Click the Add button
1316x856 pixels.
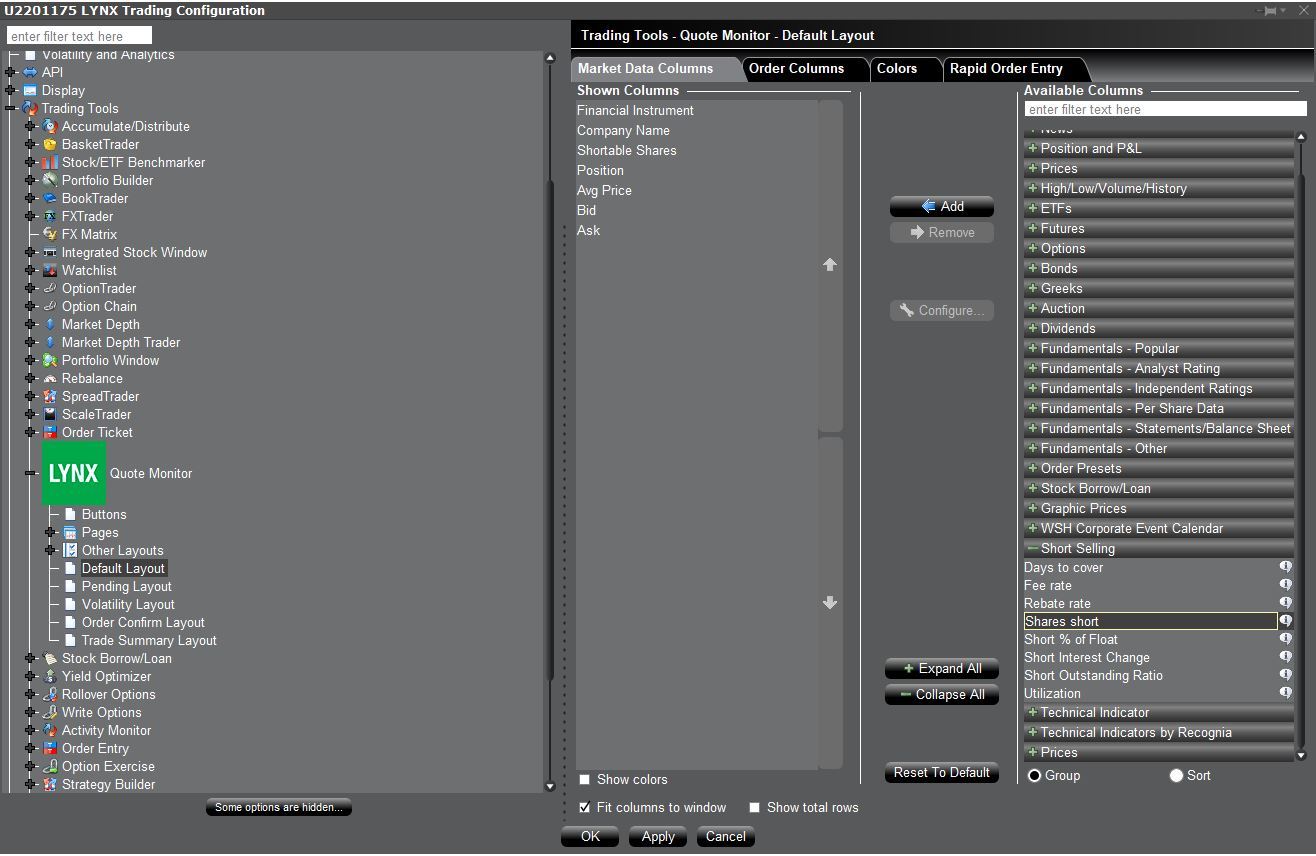point(942,207)
